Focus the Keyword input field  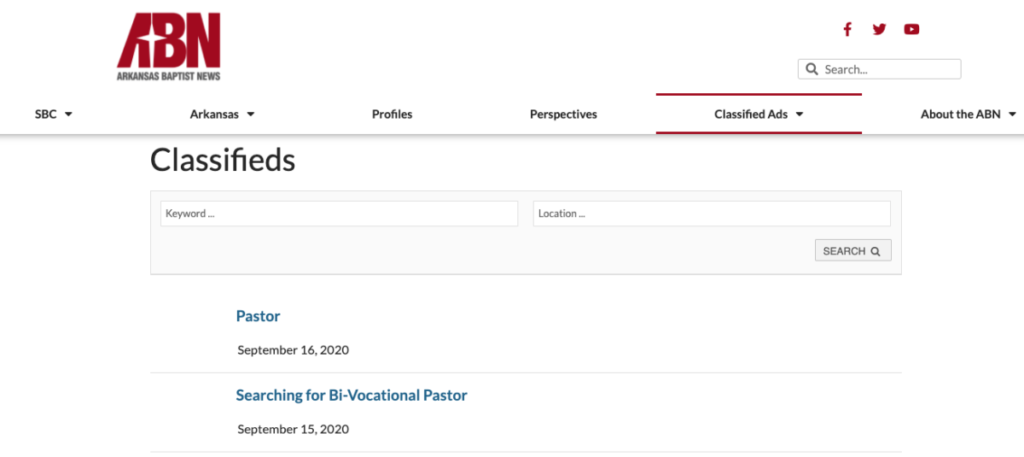(339, 213)
